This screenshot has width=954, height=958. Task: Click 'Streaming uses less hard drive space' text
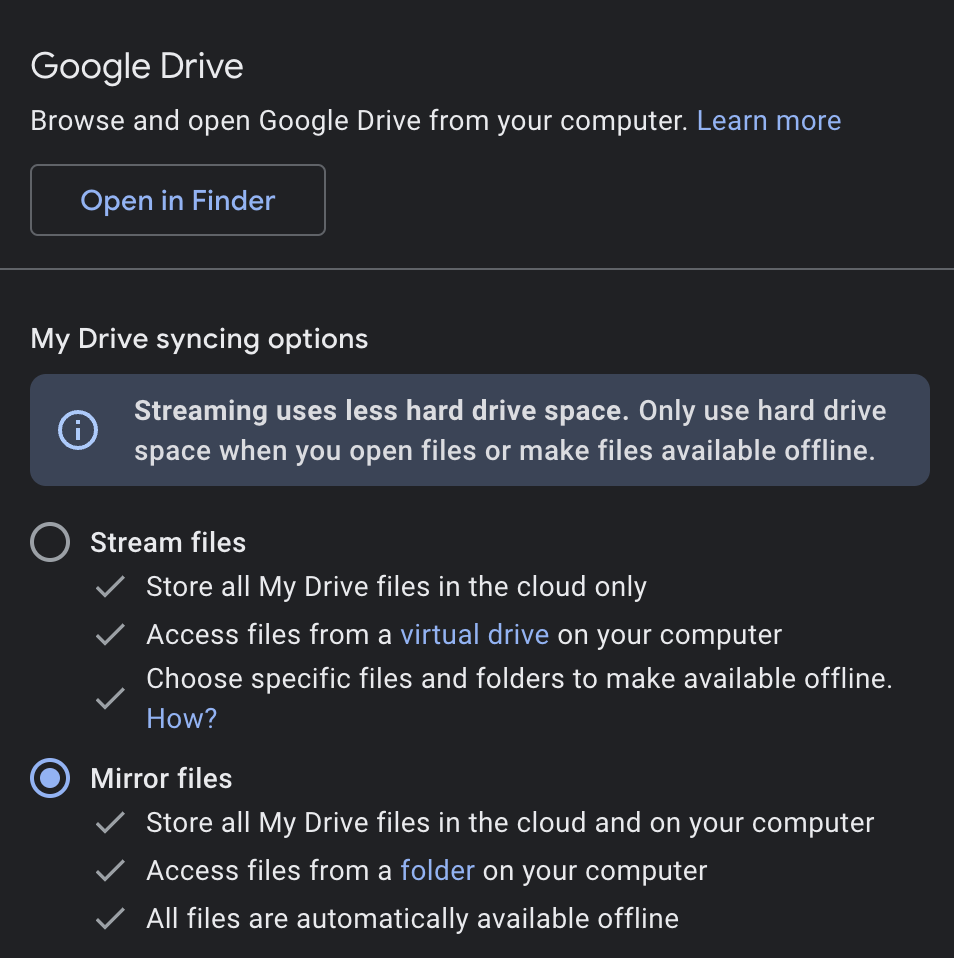(x=381, y=411)
